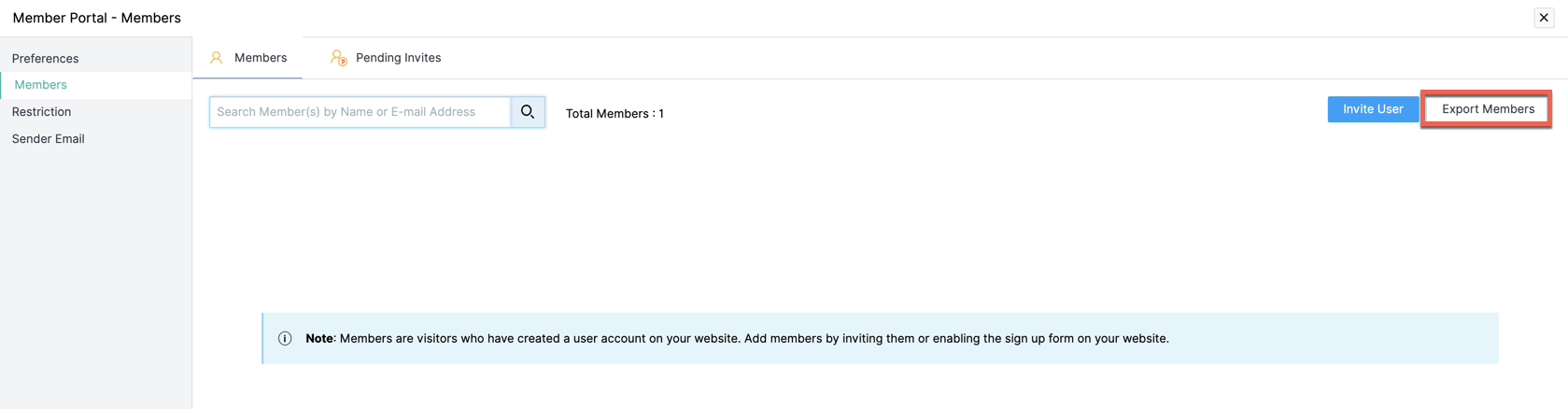Click the magnifier search icon
This screenshot has height=409, width=1568.
528,112
